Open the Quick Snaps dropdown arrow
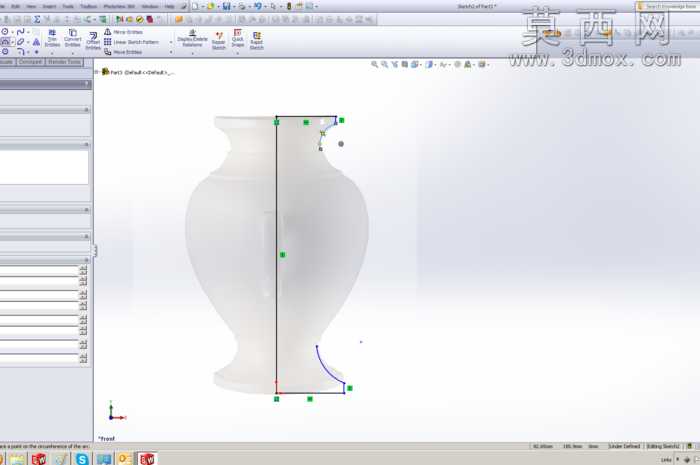Screen dimensions: 700x465 pyautogui.click(x=238, y=54)
